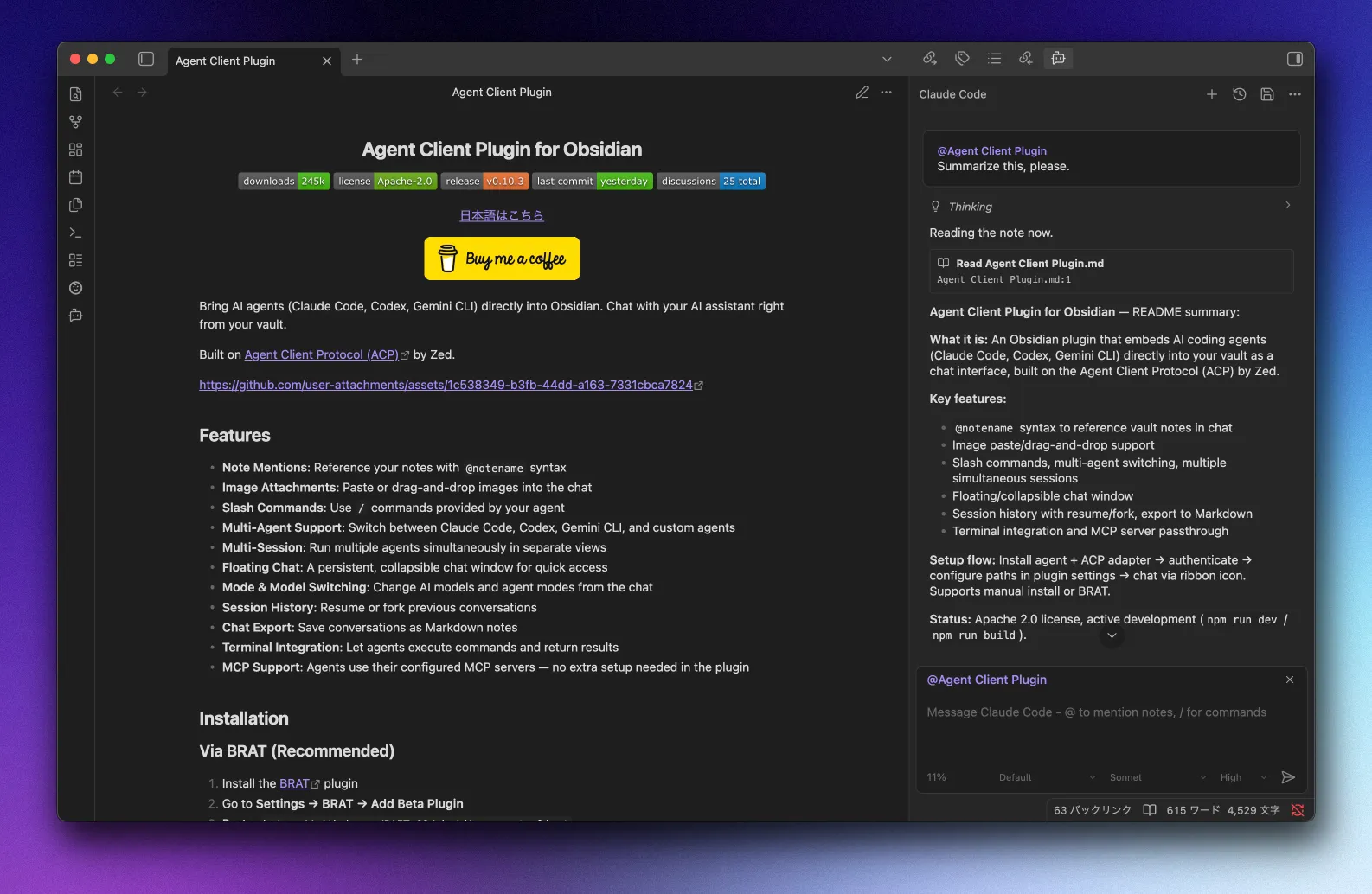Click the checklist layout icon in ribbon
Viewport: 1372px width, 894px height.
[76, 260]
